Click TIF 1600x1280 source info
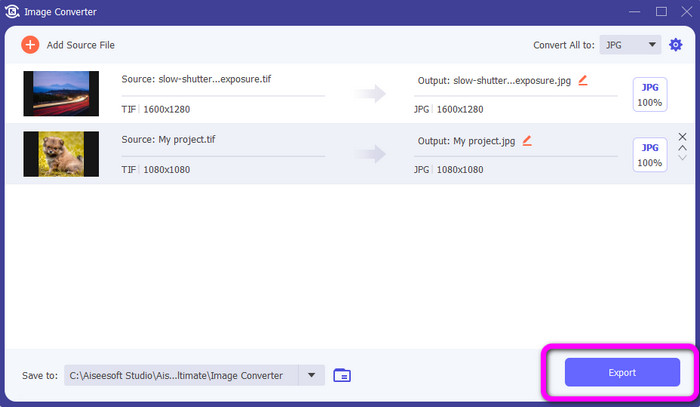Screen dimensions: 700x407 pos(155,109)
